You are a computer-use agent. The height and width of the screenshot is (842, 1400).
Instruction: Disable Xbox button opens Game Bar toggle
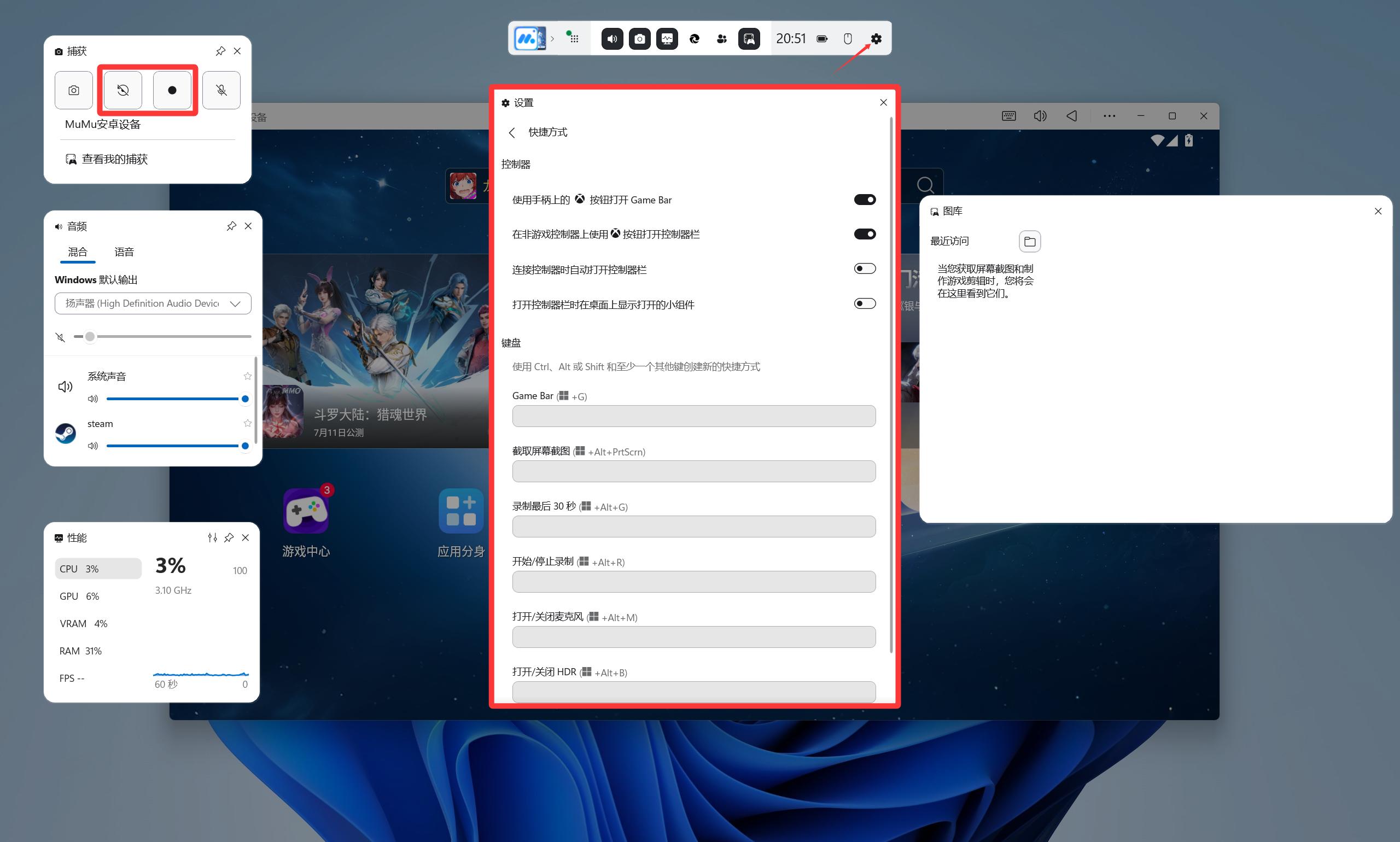coord(864,200)
